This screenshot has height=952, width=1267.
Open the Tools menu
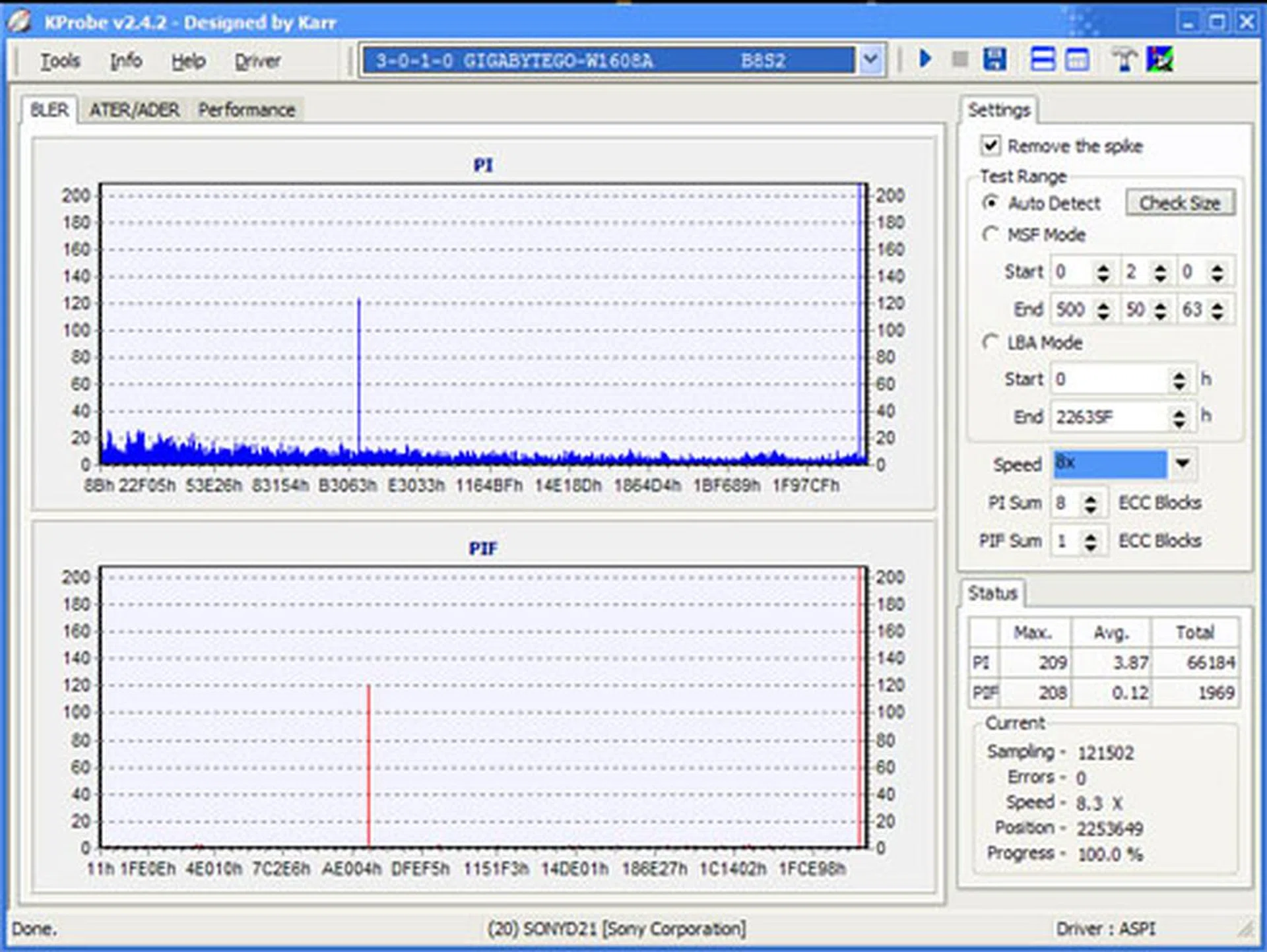(60, 61)
